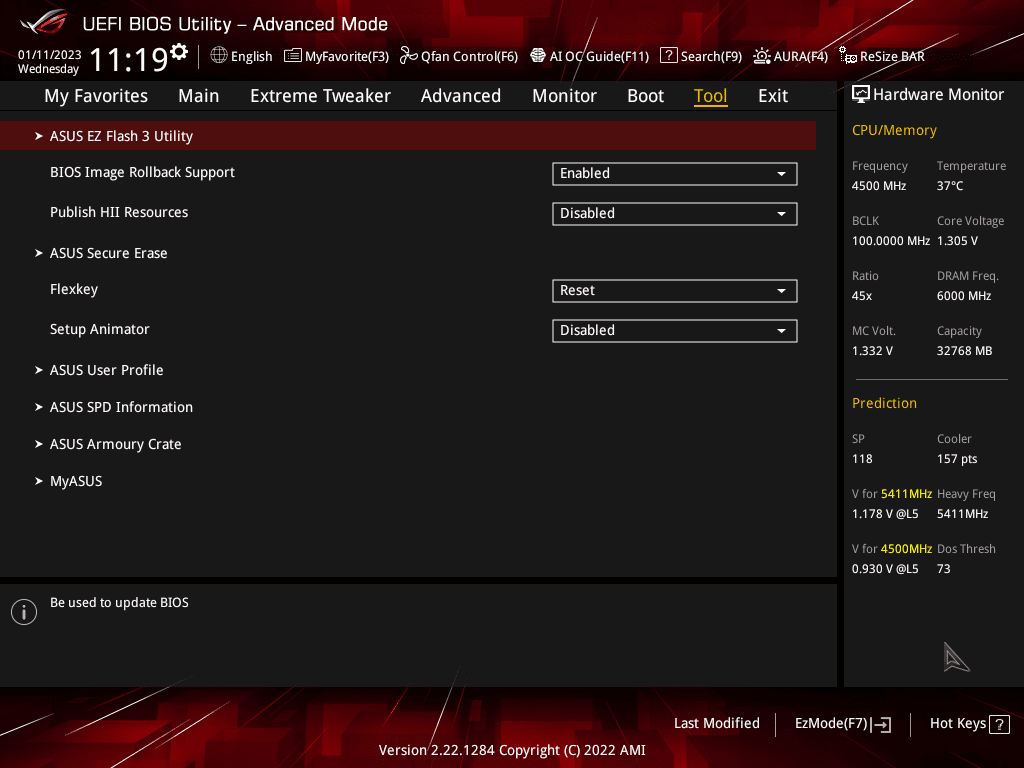The image size is (1024, 768).
Task: Expand ASUS SPD Information entry
Action: 121,408
